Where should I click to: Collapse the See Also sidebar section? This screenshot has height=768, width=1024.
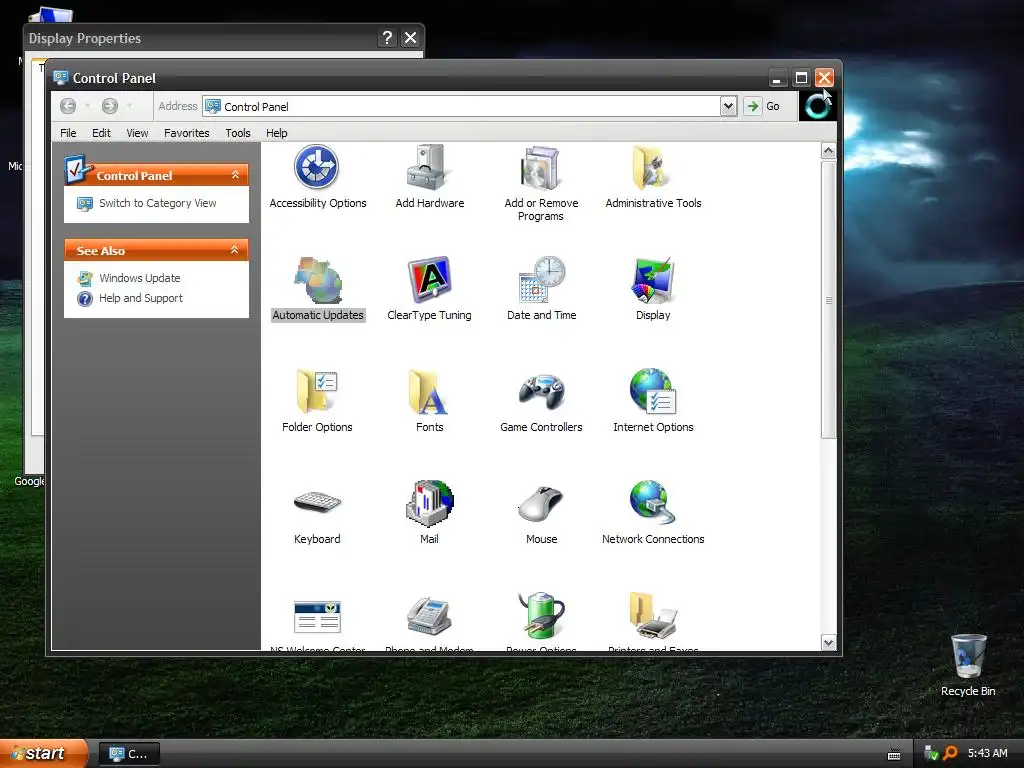pyautogui.click(x=235, y=250)
